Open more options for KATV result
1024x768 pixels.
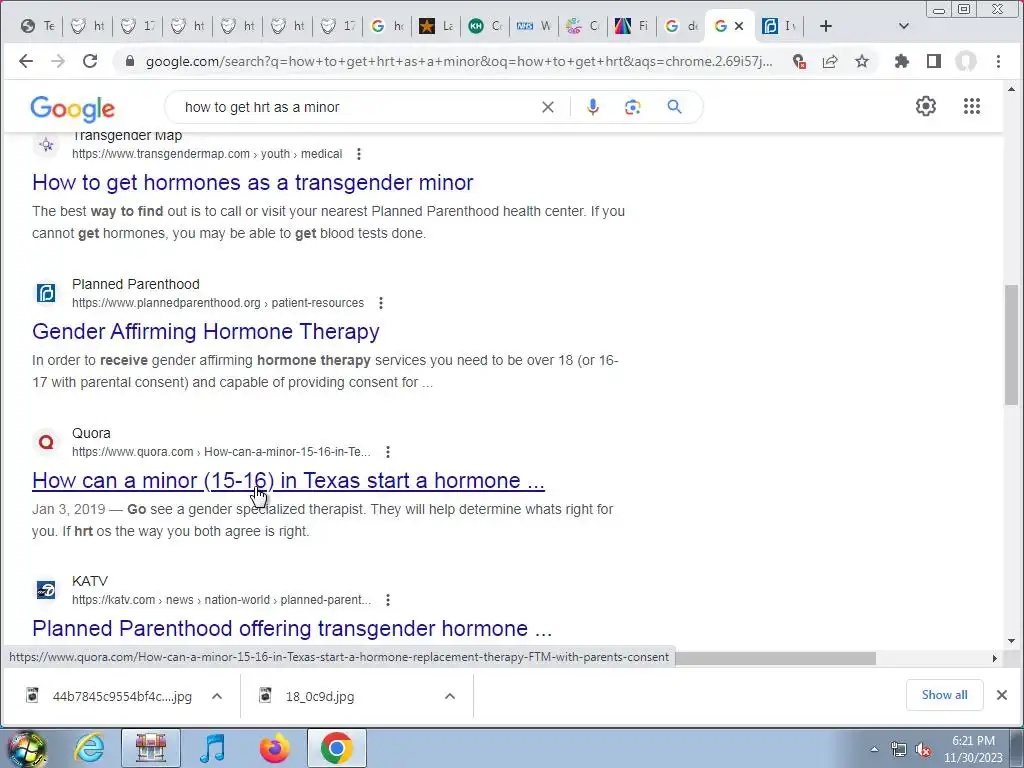click(388, 600)
